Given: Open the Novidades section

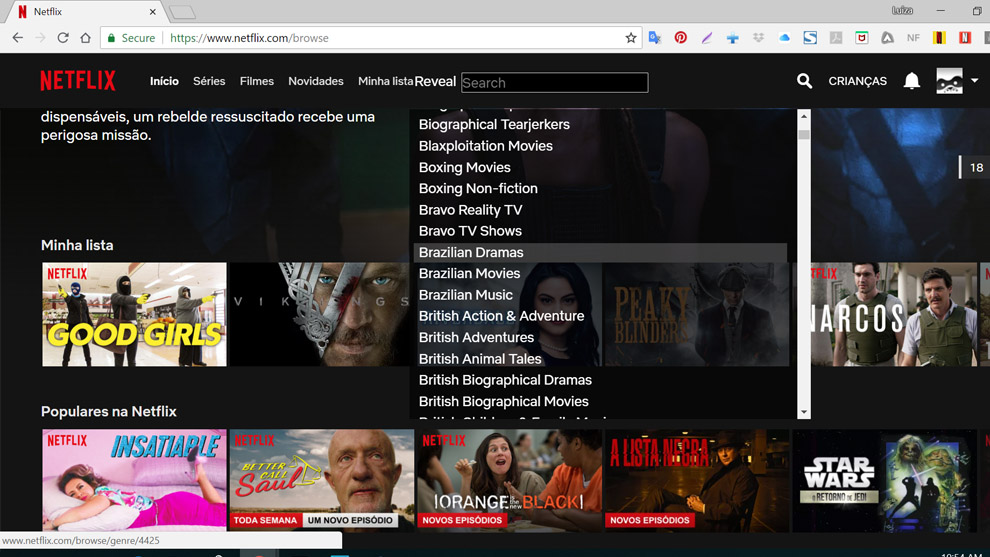Looking at the screenshot, I should pyautogui.click(x=316, y=81).
